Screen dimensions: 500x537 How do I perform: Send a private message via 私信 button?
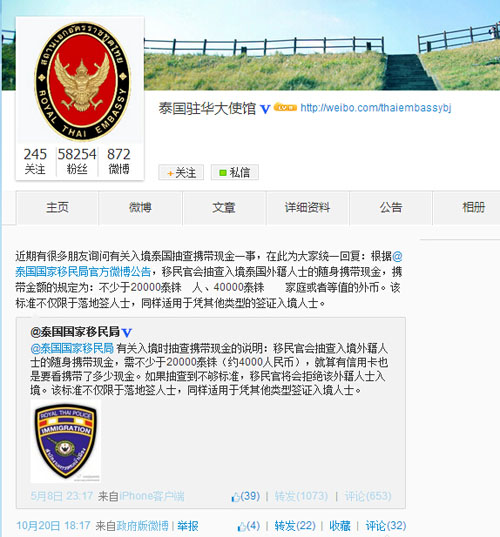click(x=235, y=172)
